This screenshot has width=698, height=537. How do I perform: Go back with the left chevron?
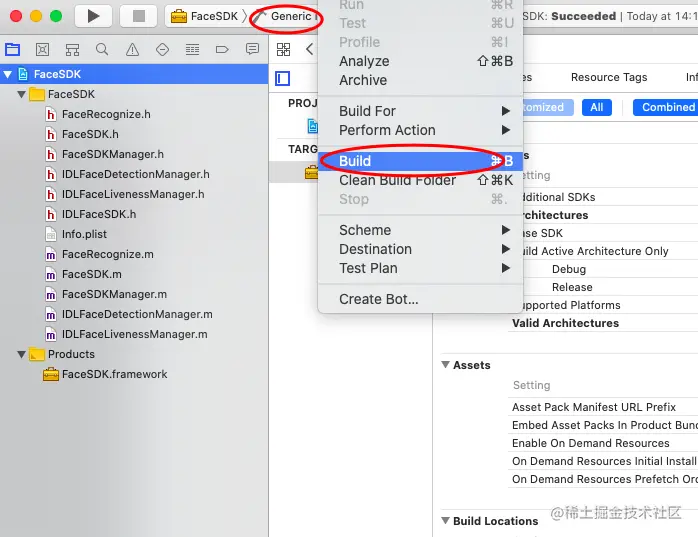pos(310,49)
